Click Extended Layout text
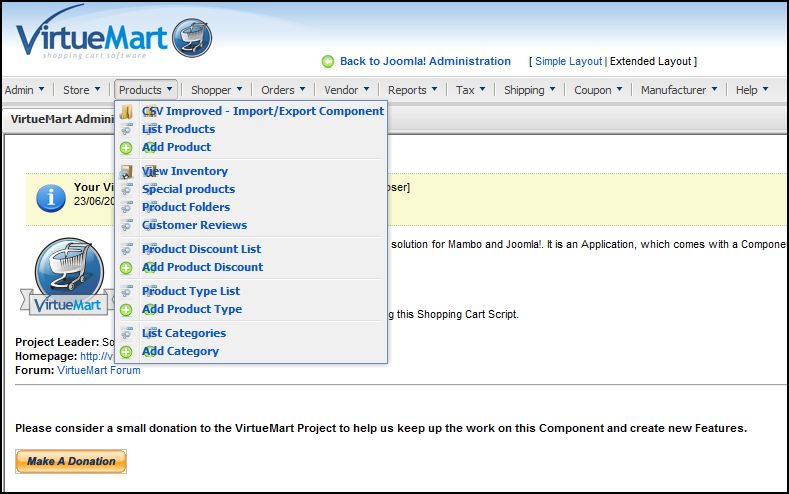This screenshot has height=494, width=789. point(651,61)
